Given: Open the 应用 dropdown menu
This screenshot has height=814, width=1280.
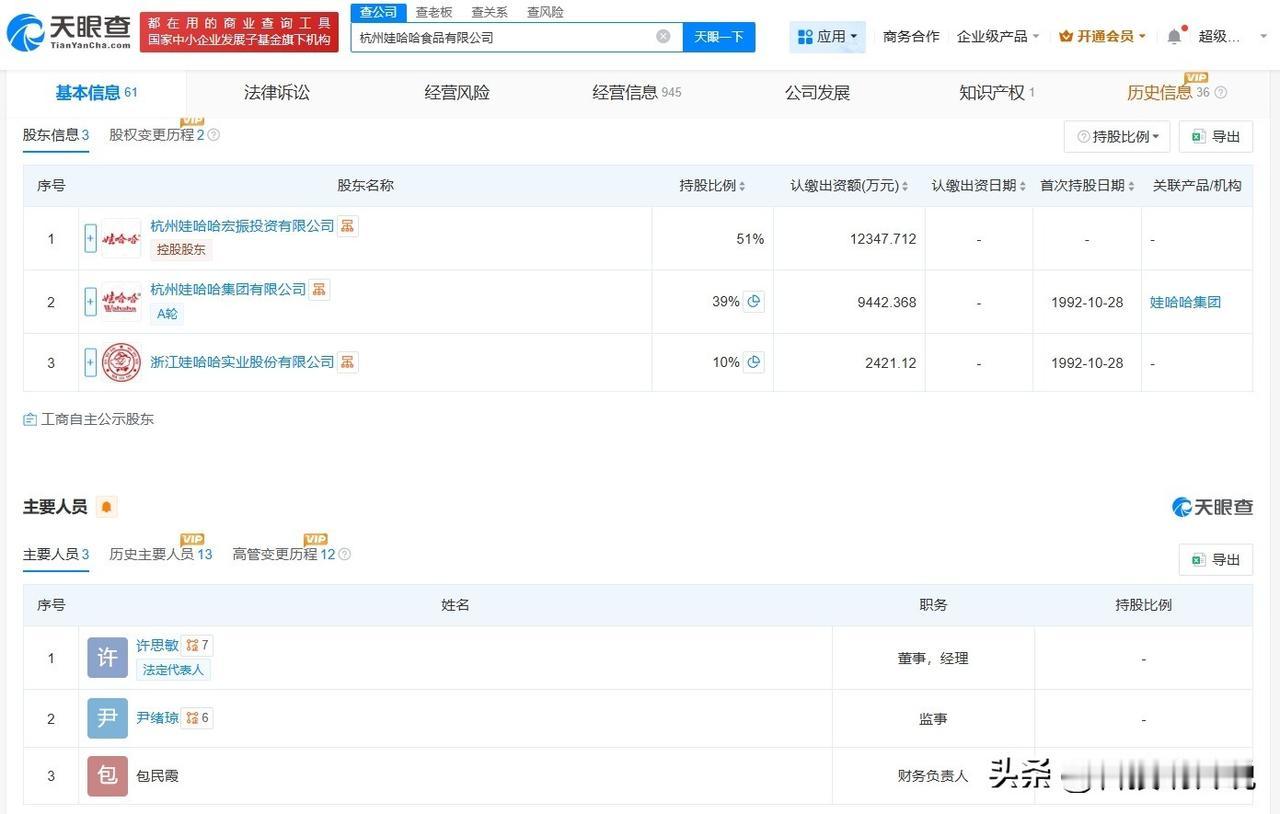Looking at the screenshot, I should (828, 37).
